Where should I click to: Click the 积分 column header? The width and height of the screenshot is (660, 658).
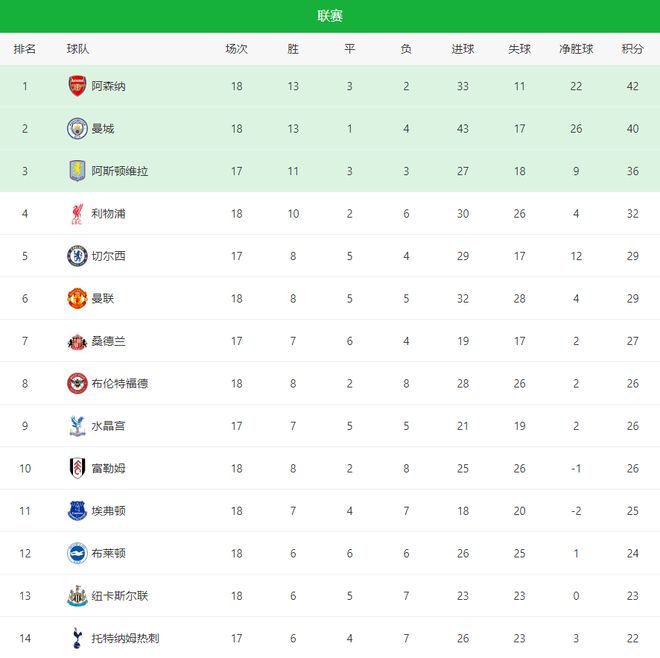[632, 49]
